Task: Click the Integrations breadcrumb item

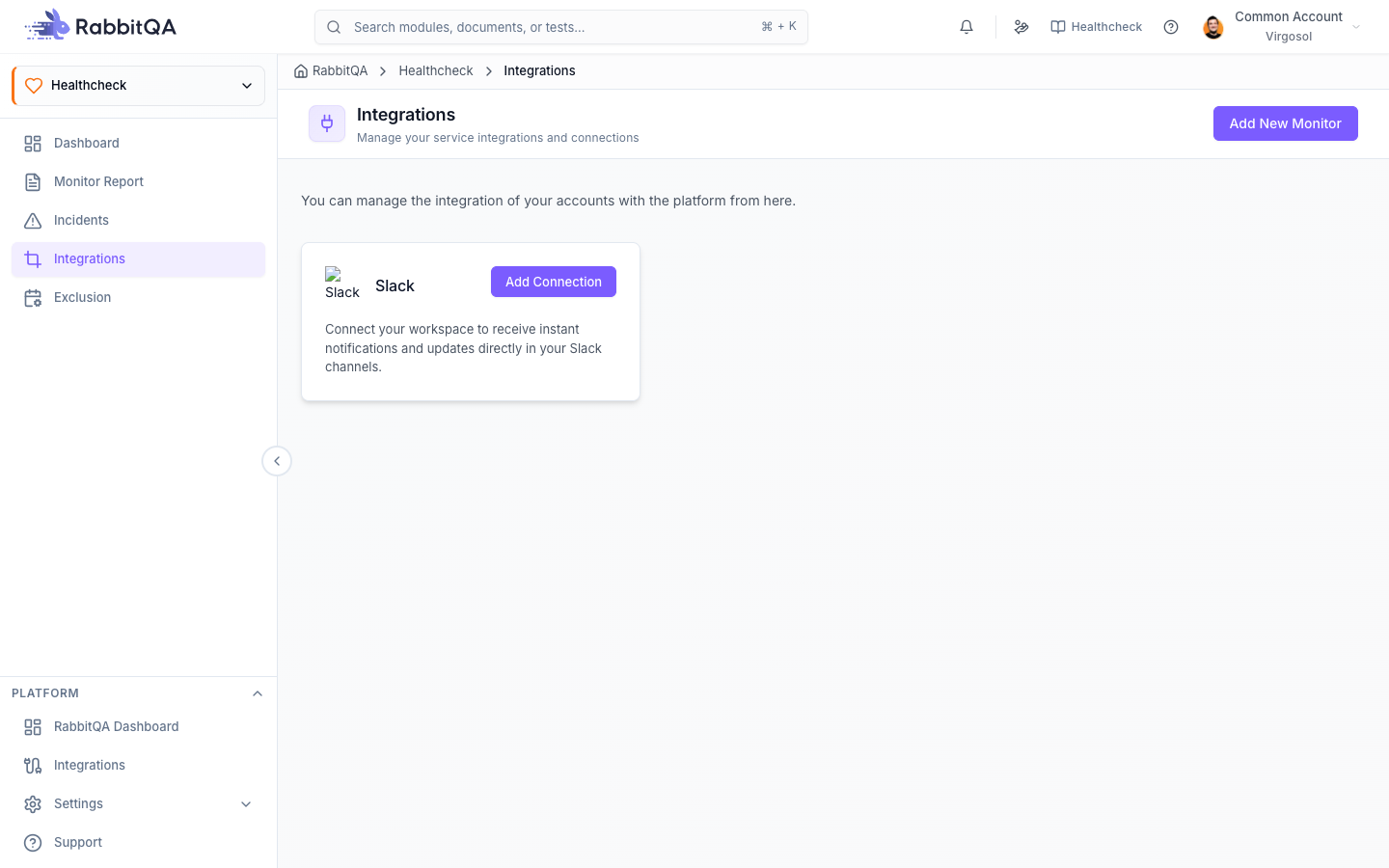Action: (x=539, y=70)
